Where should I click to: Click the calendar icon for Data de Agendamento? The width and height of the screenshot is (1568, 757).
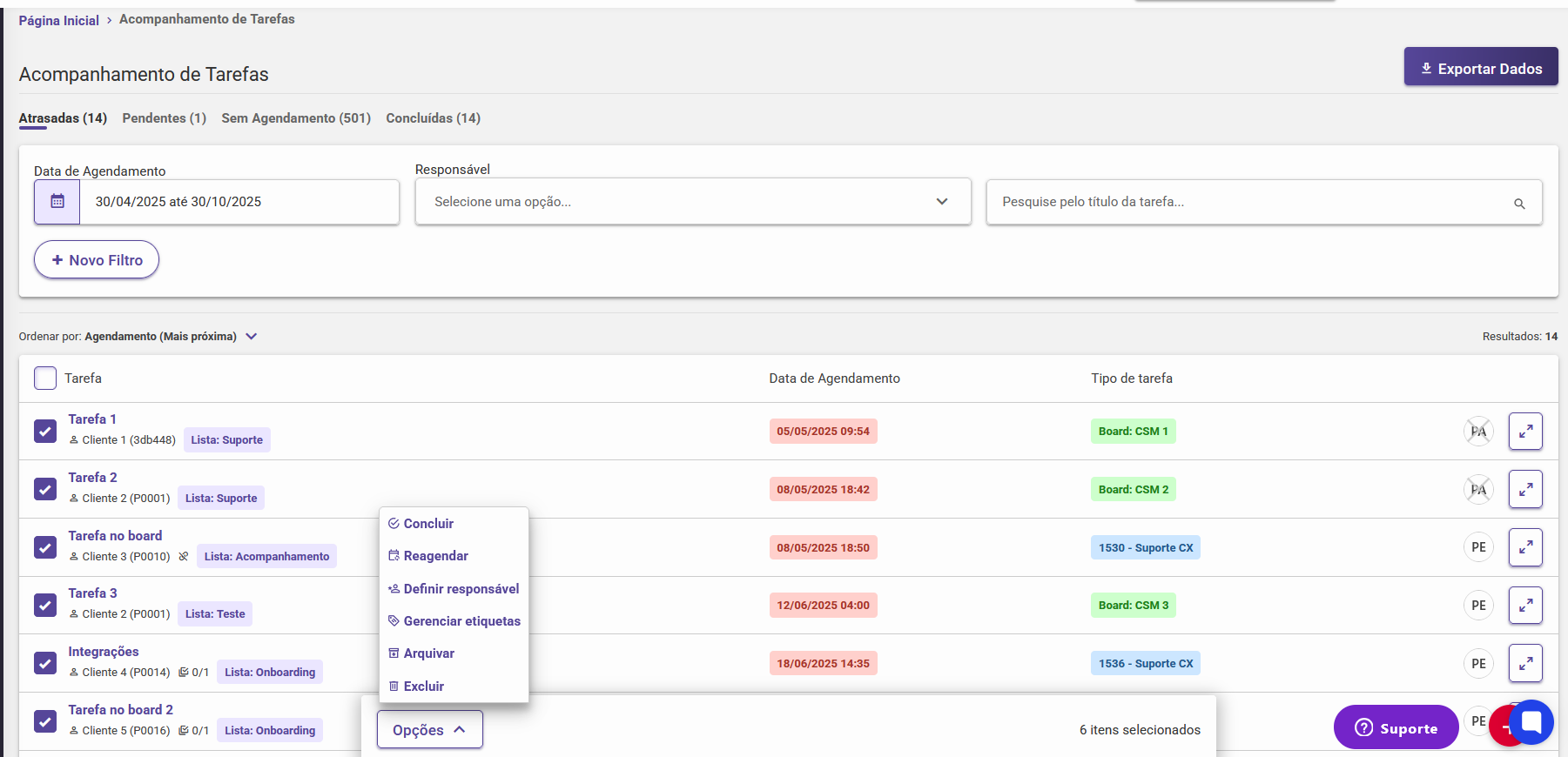tap(57, 202)
